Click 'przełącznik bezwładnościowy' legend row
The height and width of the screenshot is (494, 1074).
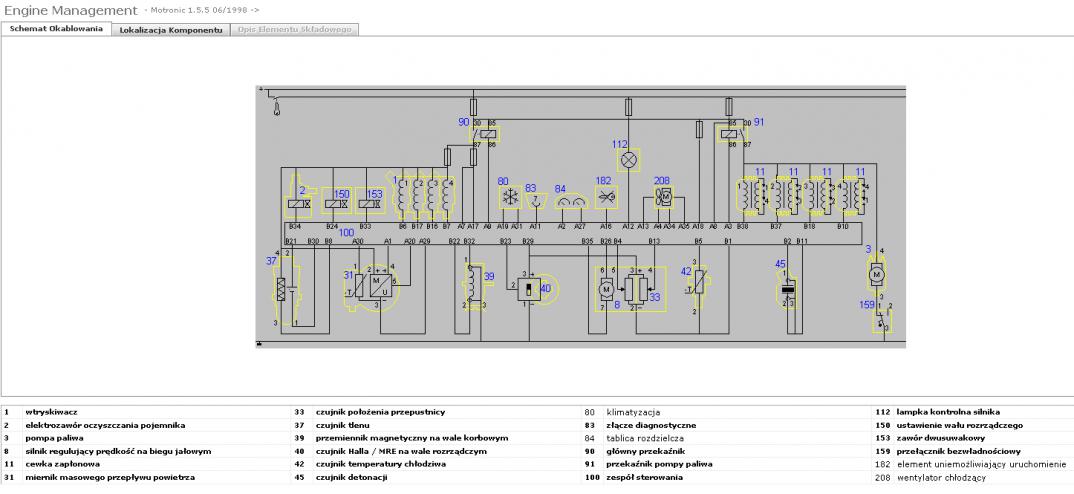click(x=958, y=452)
